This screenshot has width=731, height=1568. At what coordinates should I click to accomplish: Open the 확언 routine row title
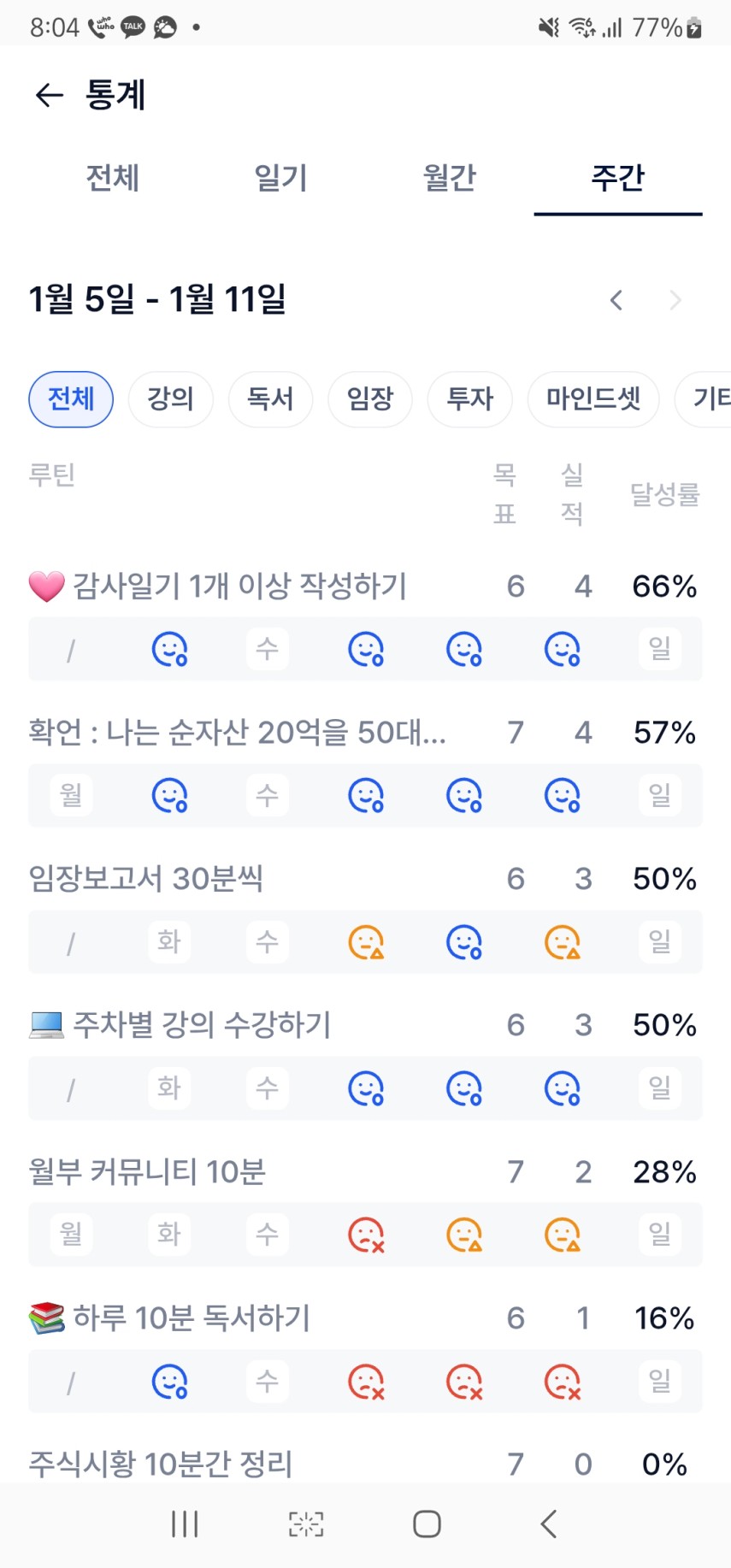(x=237, y=733)
